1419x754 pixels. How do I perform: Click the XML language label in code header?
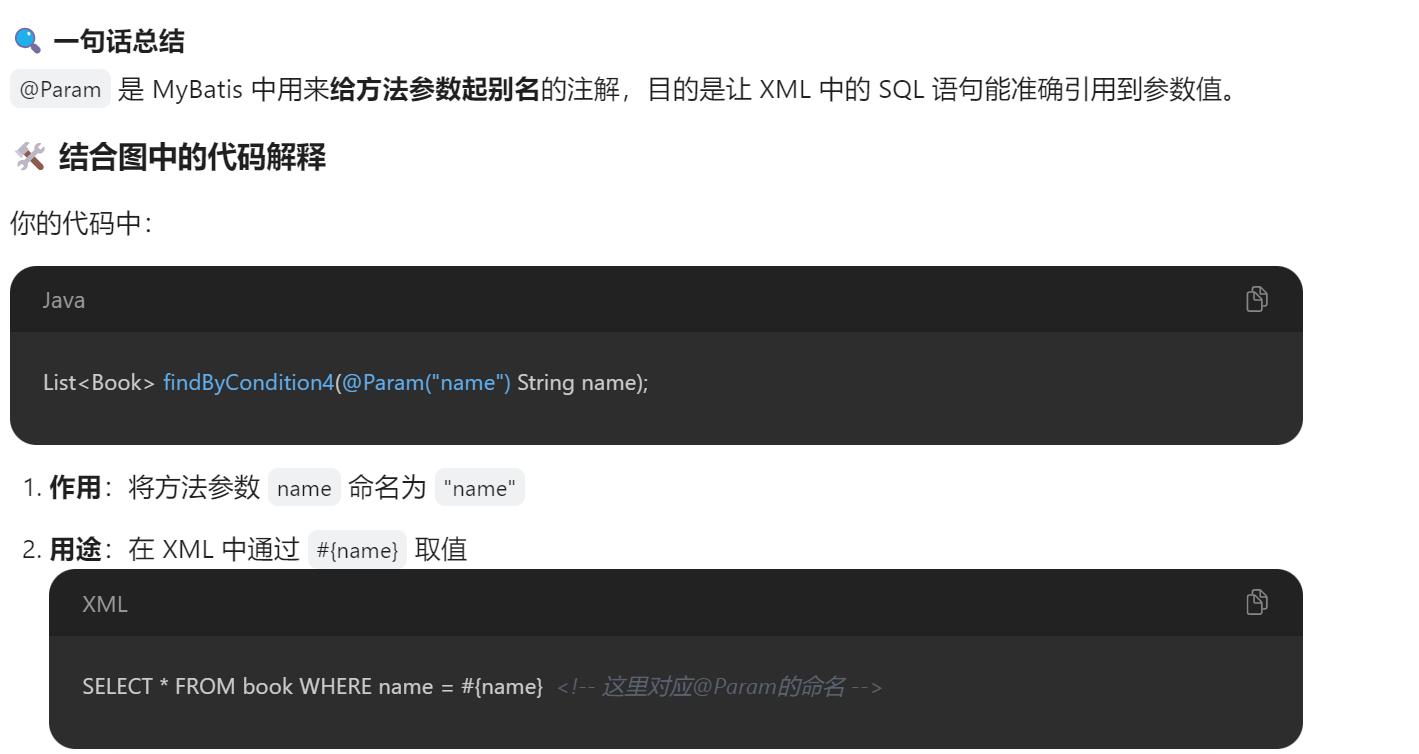click(105, 604)
